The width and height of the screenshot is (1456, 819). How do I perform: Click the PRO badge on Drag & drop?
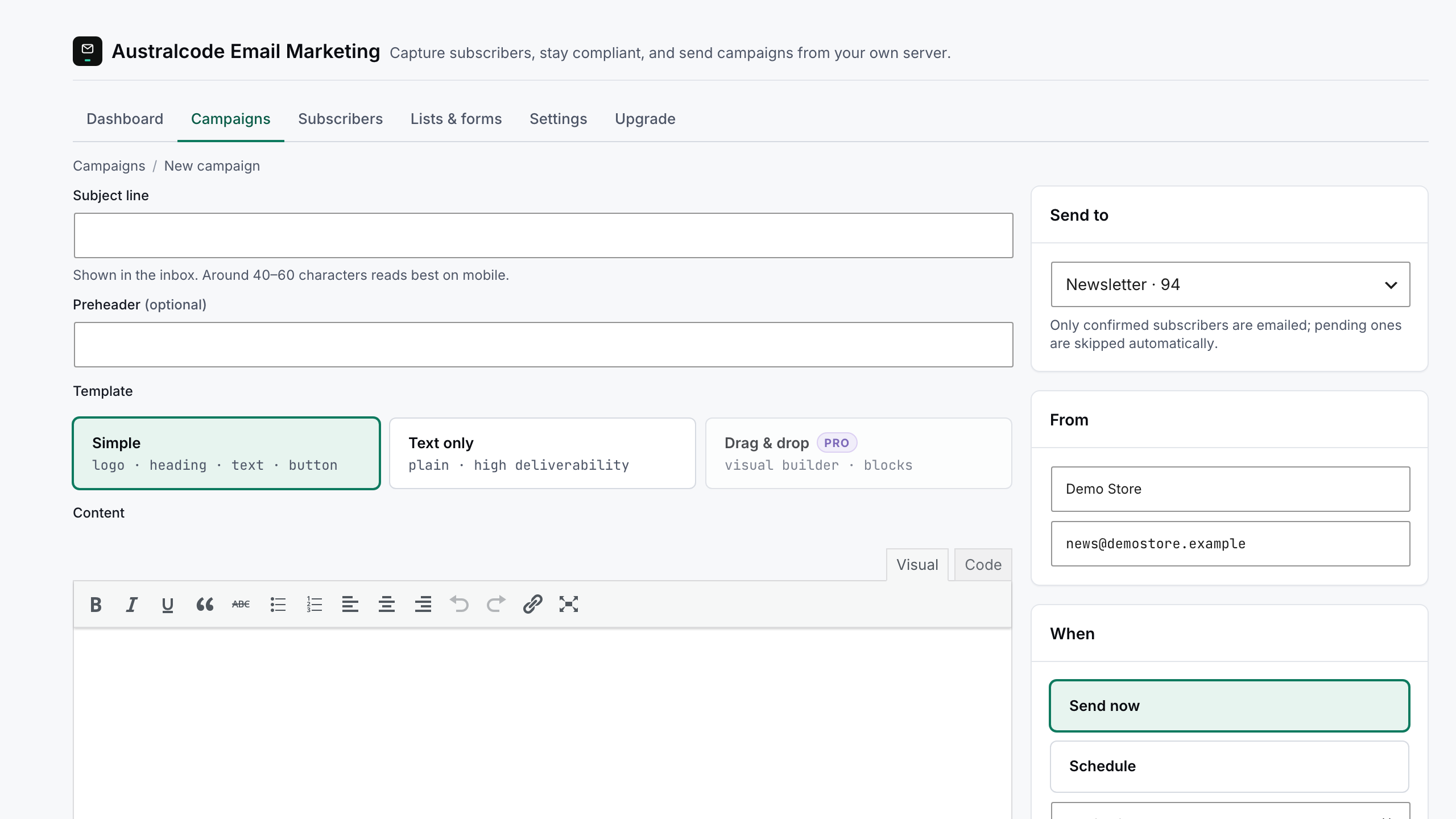[837, 442]
